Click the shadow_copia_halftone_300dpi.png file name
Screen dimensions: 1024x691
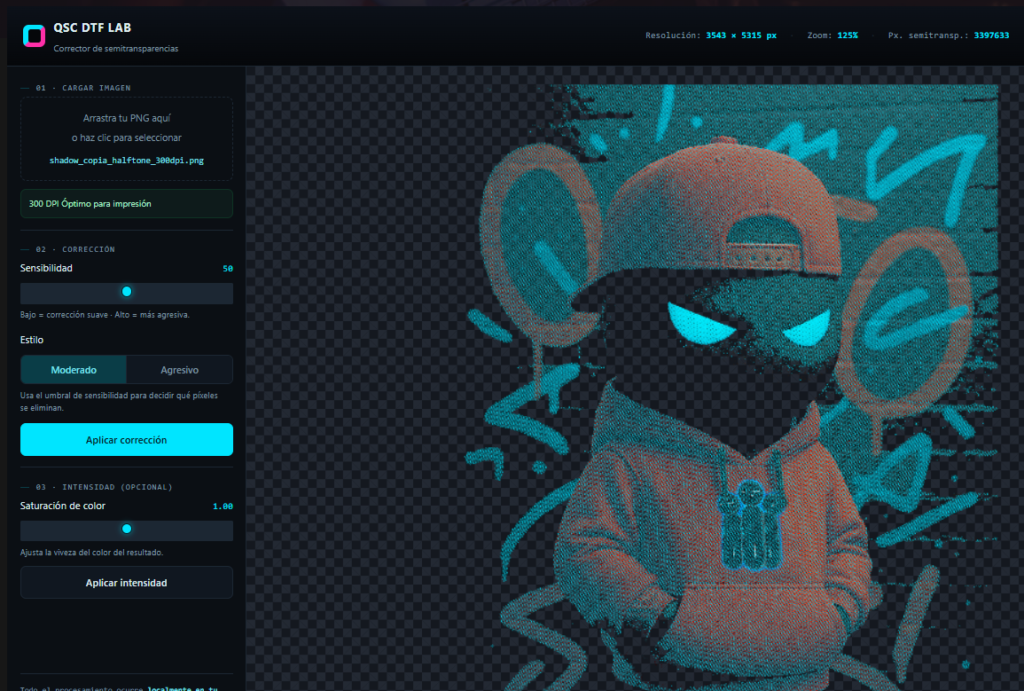127,161
